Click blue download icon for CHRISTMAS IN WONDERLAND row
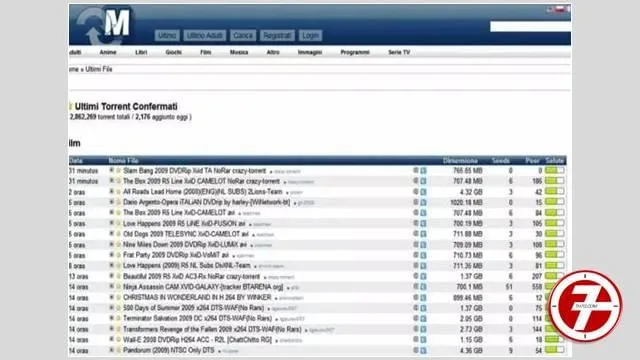Viewport: 640px width, 360px height. point(423,298)
